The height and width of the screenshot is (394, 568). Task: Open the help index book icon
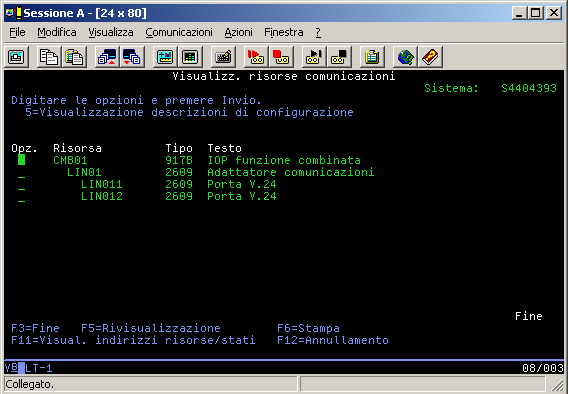[430, 57]
